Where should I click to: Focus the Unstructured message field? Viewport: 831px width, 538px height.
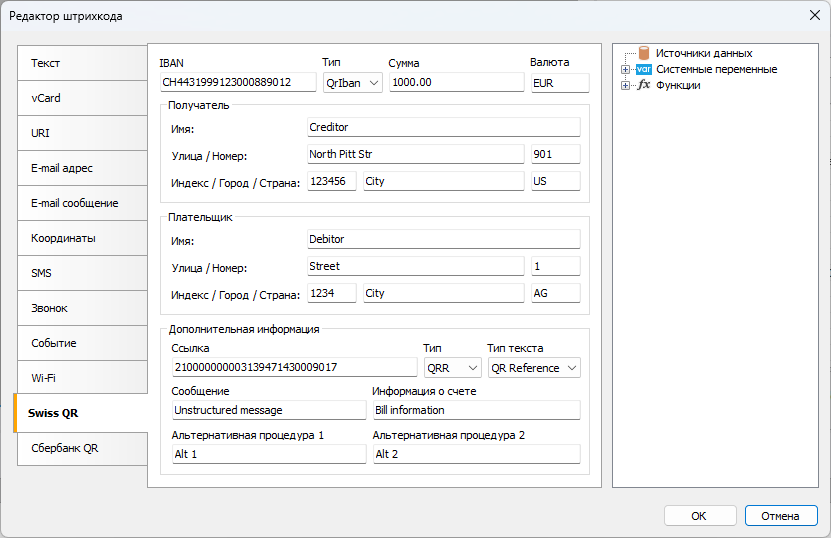(269, 410)
